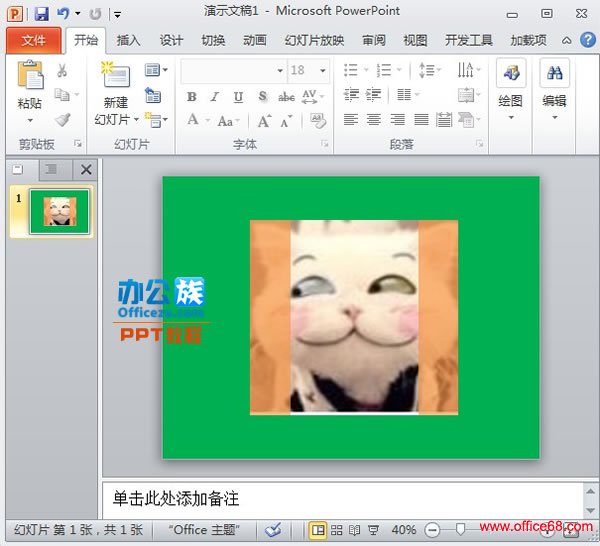The image size is (600, 546).
Task: Toggle Center text alignment
Action: (374, 120)
